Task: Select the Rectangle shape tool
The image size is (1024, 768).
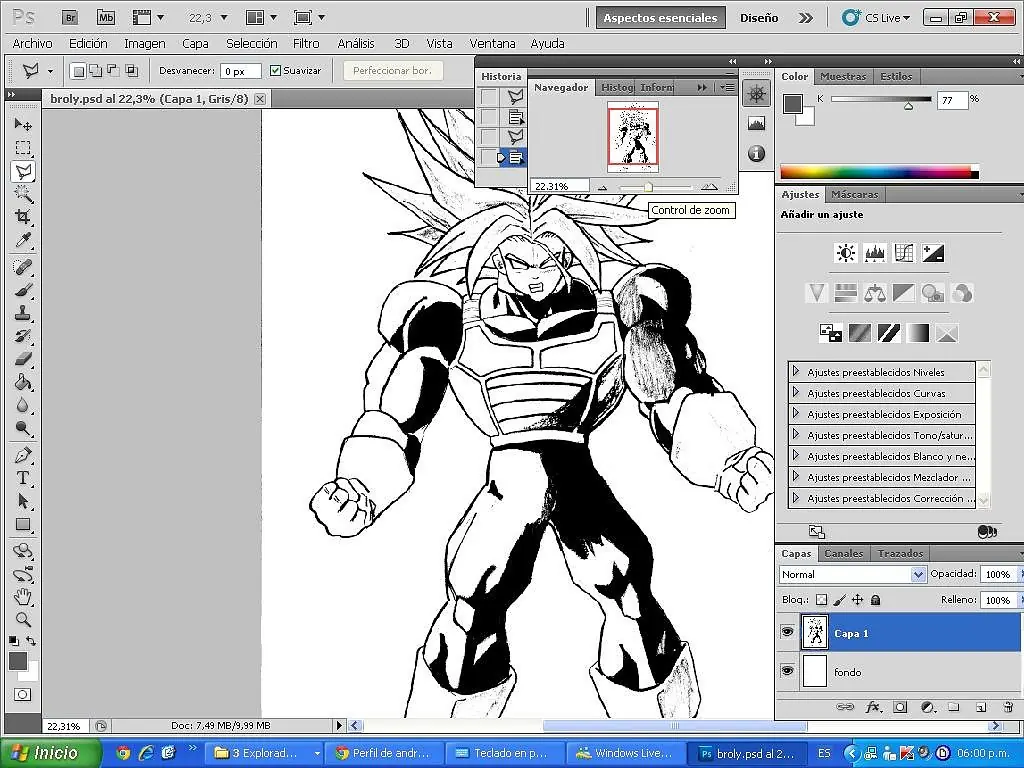Action: 23,524
